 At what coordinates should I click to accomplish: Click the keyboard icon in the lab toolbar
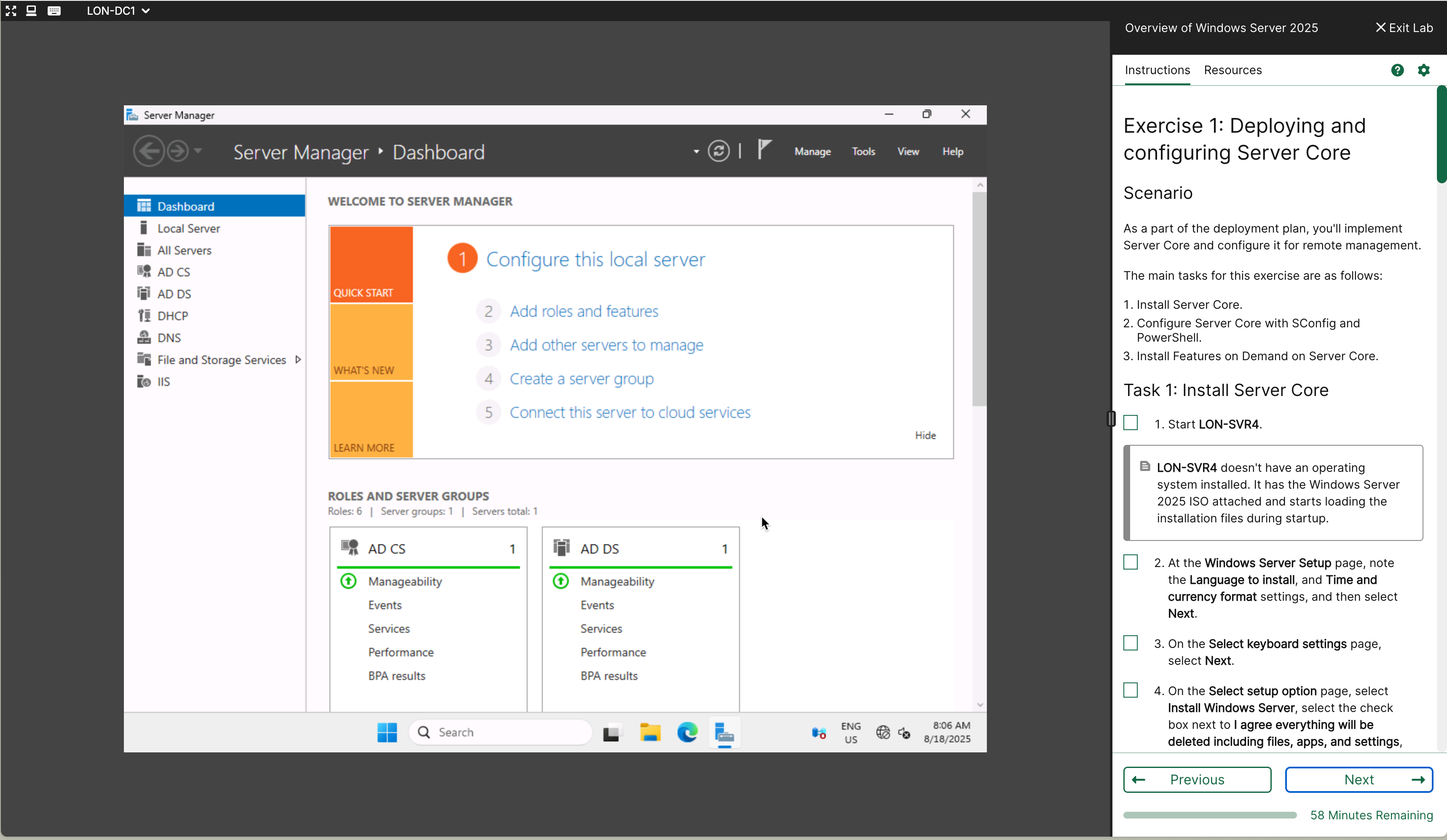54,11
